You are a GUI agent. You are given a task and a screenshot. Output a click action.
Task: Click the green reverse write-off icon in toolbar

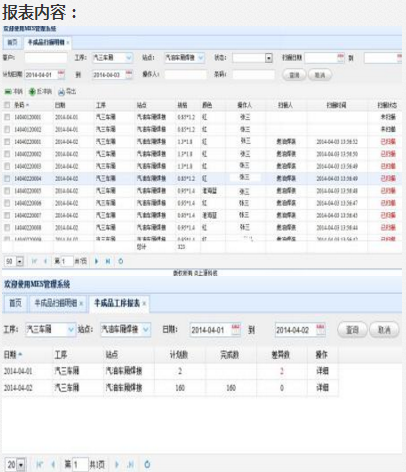click(32, 92)
